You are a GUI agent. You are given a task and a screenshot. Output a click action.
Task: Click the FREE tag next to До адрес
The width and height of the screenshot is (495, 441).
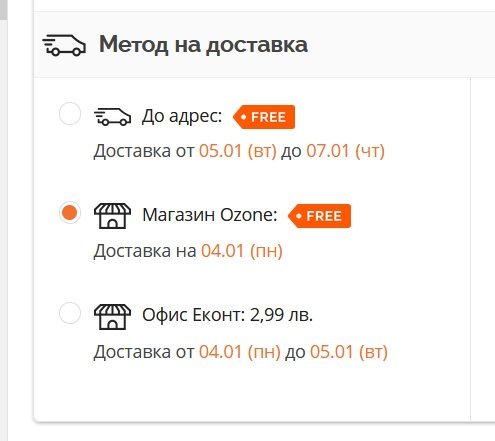(x=264, y=117)
